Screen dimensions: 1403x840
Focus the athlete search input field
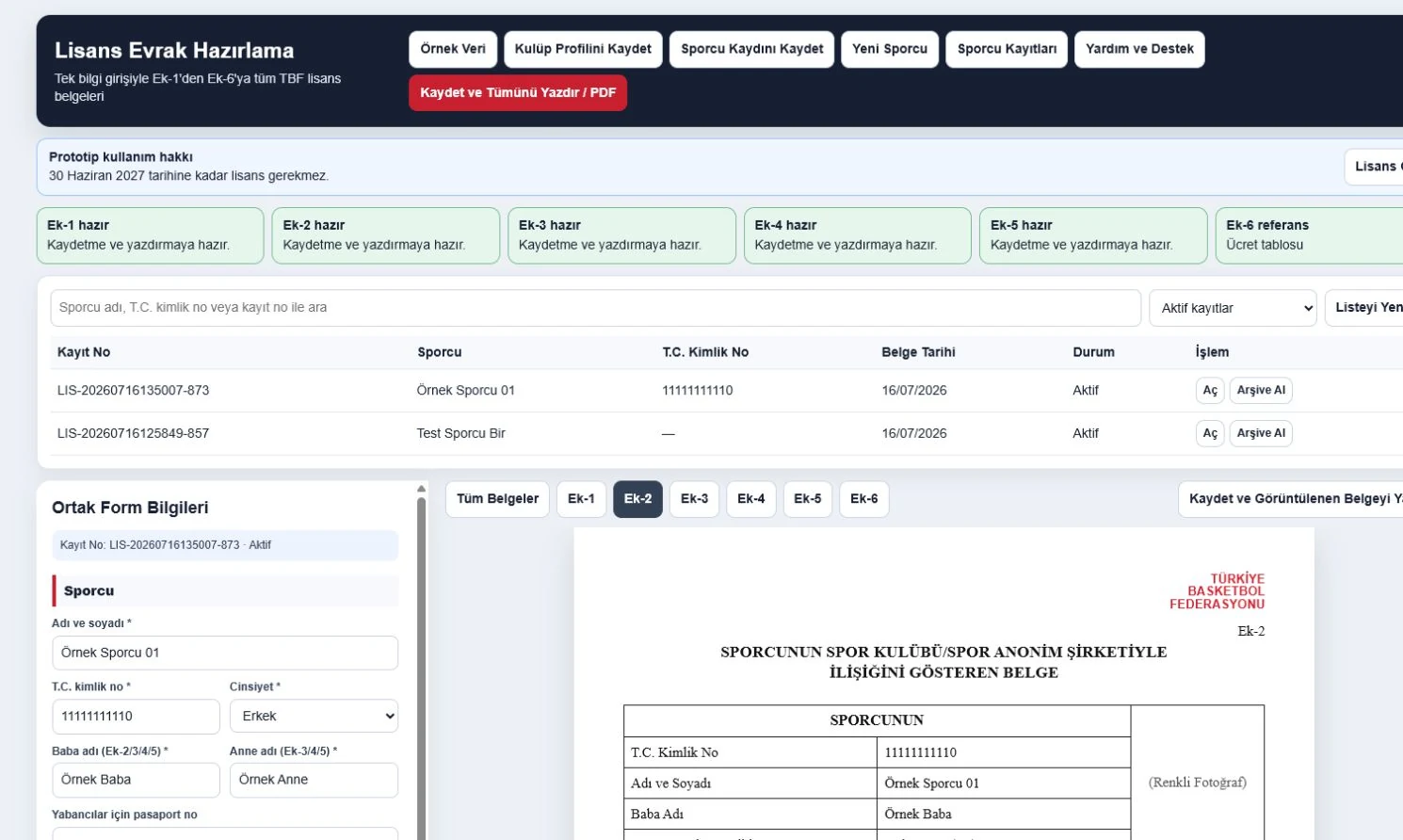point(595,308)
